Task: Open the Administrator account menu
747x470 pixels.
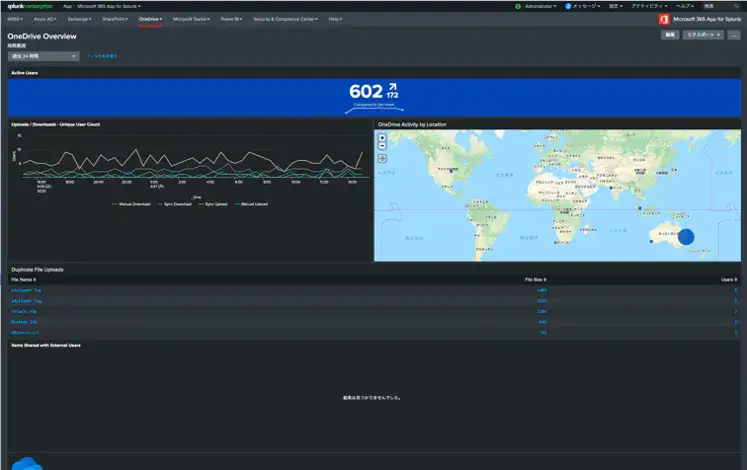Action: tap(540, 6)
